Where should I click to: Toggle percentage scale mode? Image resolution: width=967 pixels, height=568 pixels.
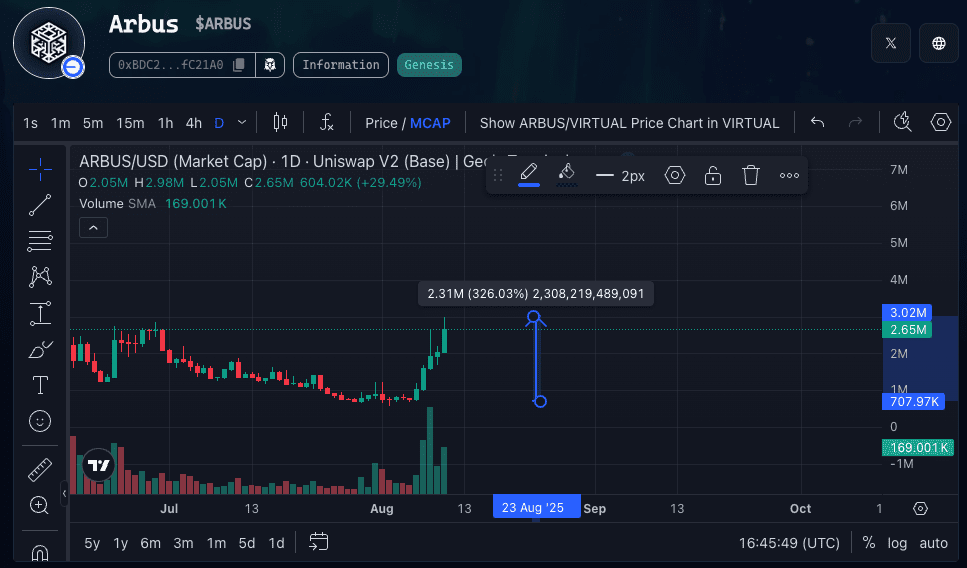pos(868,543)
